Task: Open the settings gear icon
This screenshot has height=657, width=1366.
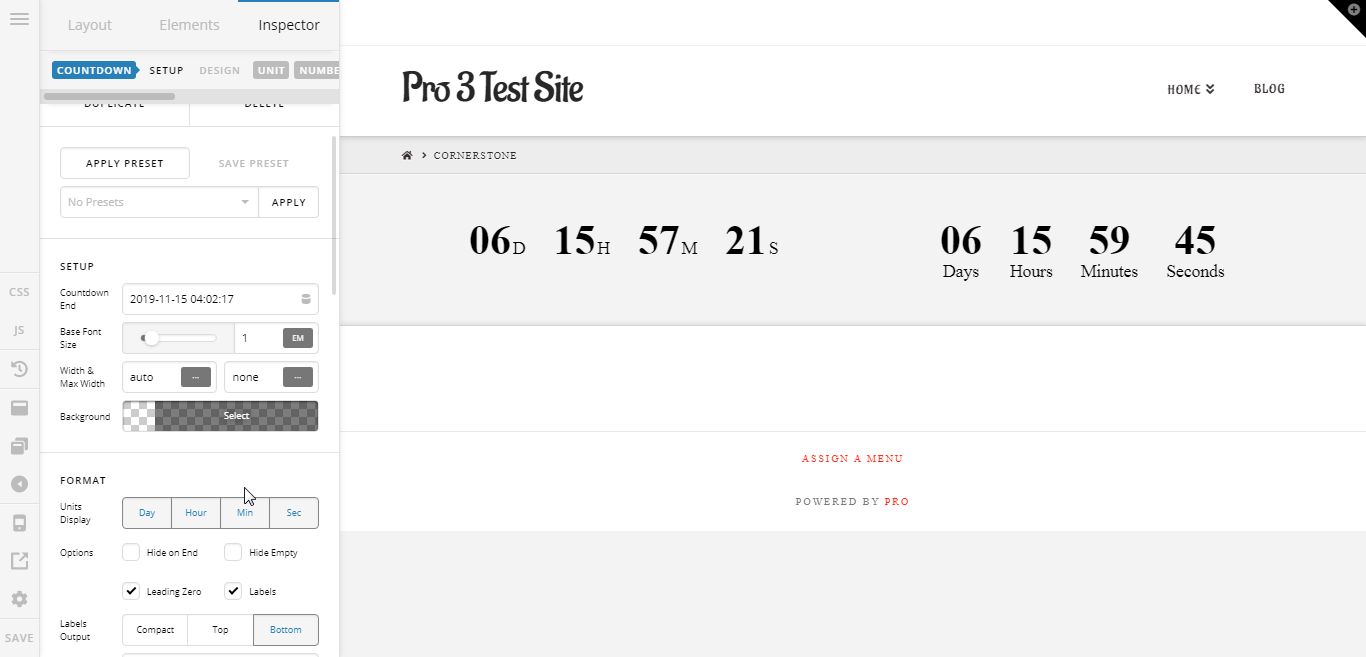Action: [19, 599]
